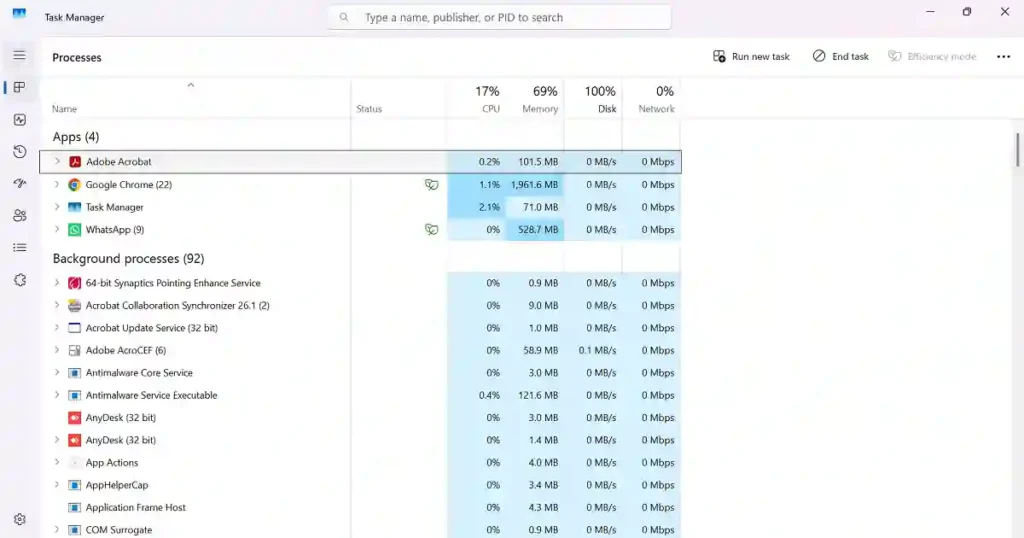Click the vertical scrollbar of process list

click(x=1017, y=150)
